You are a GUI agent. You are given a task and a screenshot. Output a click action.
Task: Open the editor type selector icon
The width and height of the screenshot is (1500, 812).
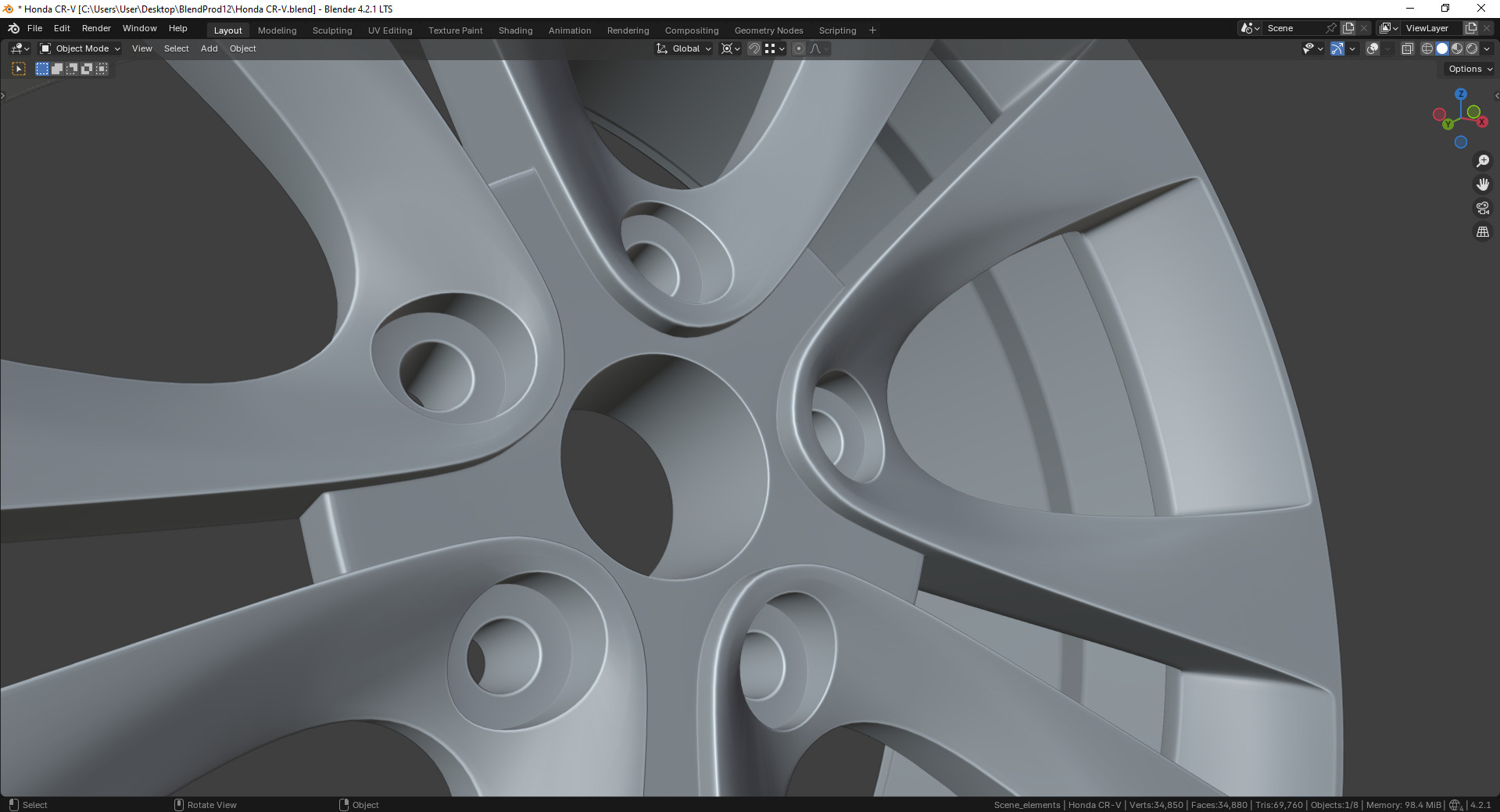pos(20,48)
